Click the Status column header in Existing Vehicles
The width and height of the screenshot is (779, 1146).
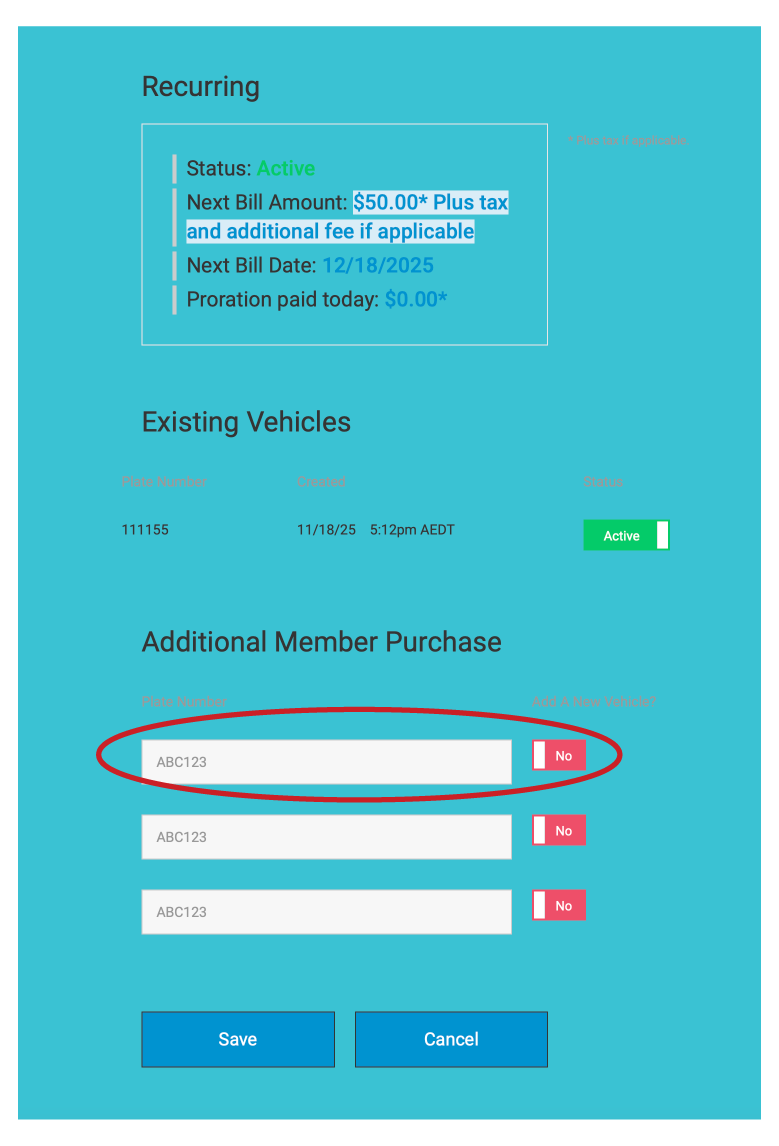point(602,482)
